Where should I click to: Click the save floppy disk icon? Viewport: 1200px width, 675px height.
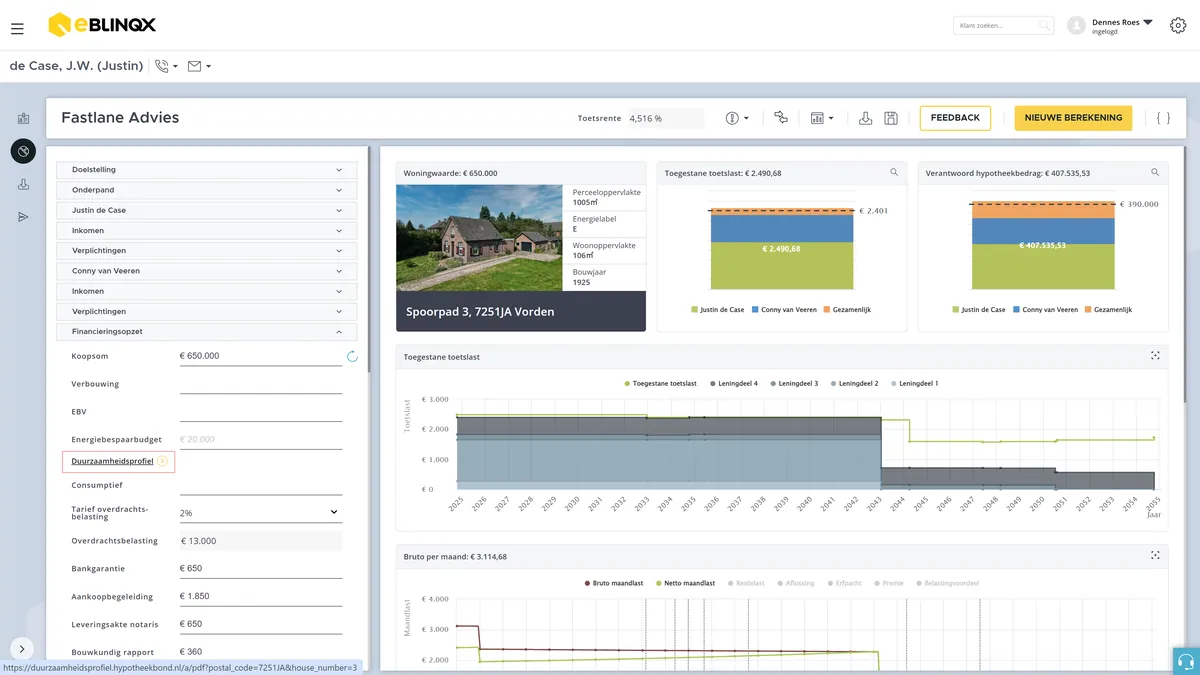pyautogui.click(x=891, y=118)
